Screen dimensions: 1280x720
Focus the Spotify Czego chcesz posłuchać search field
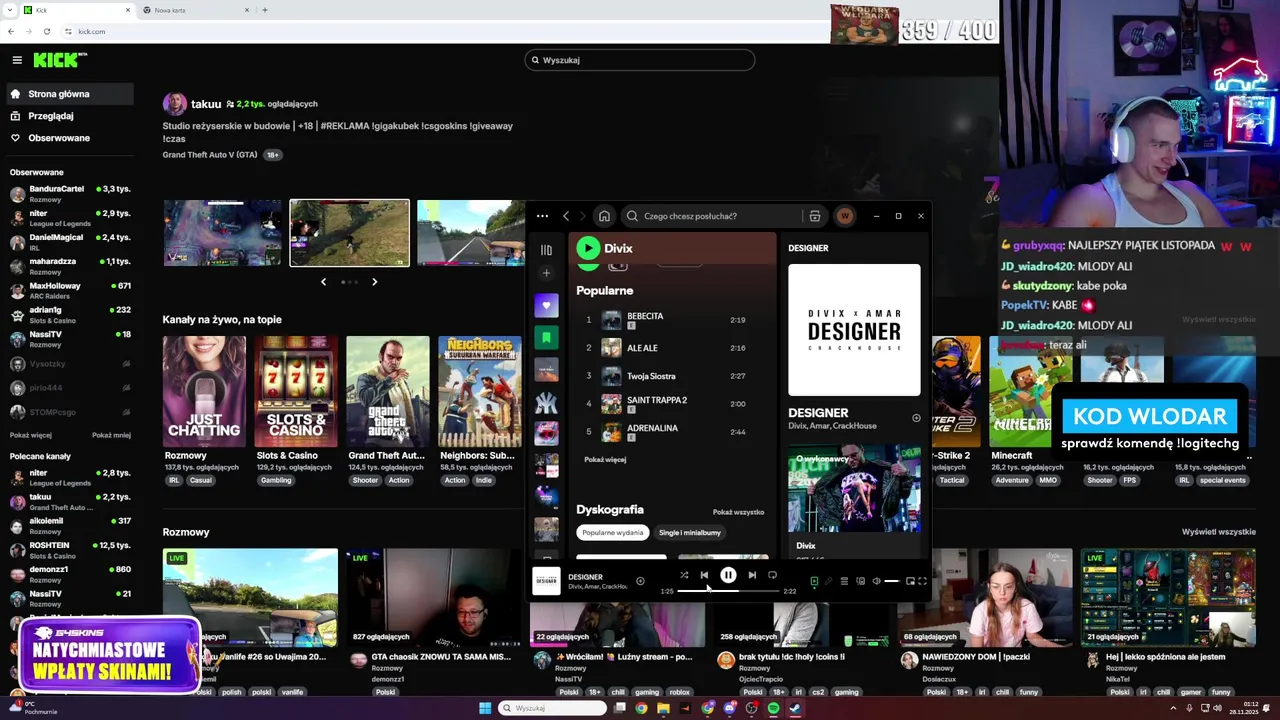710,216
